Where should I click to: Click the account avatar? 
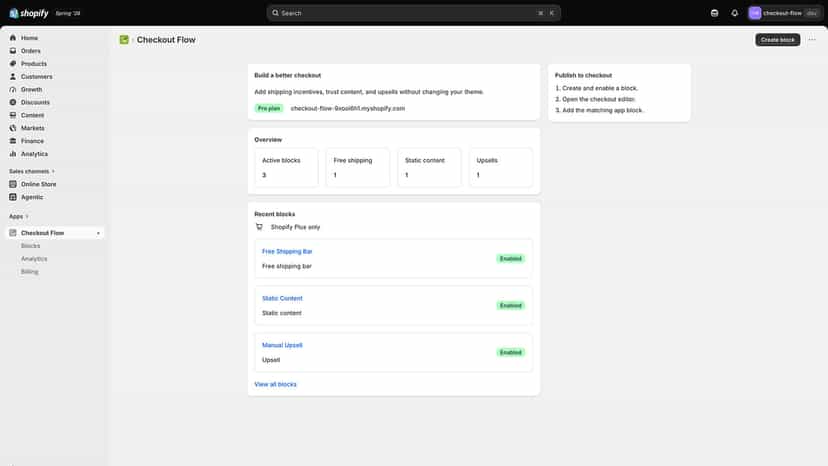[x=755, y=13]
